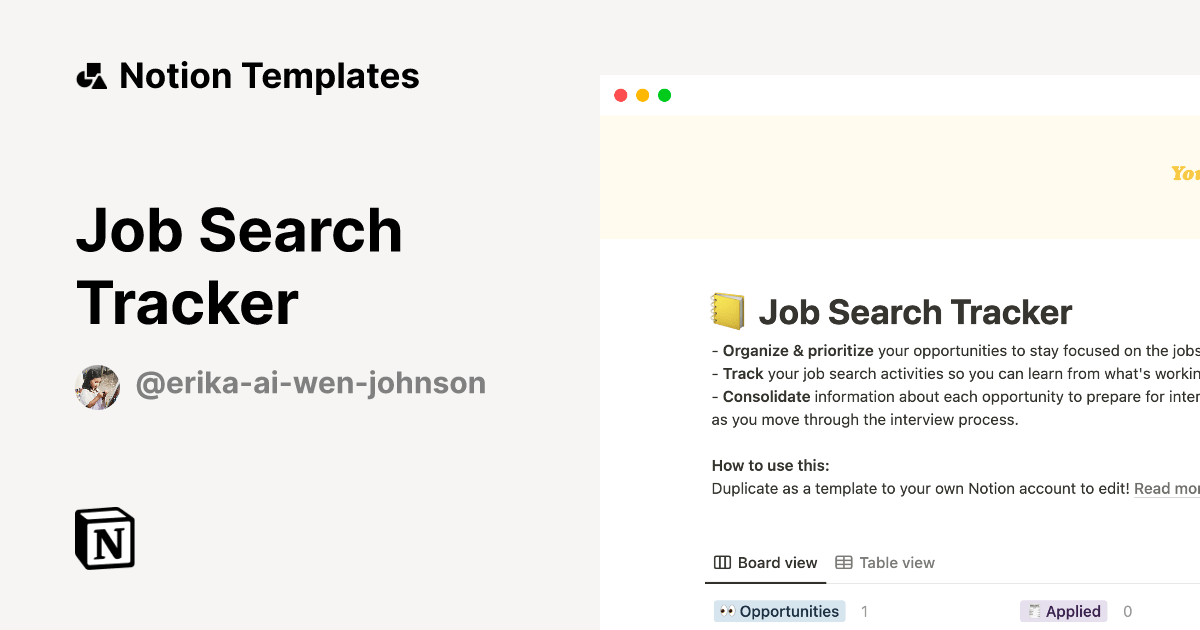Follow the Read more link
1200x630 pixels.
coord(1166,489)
